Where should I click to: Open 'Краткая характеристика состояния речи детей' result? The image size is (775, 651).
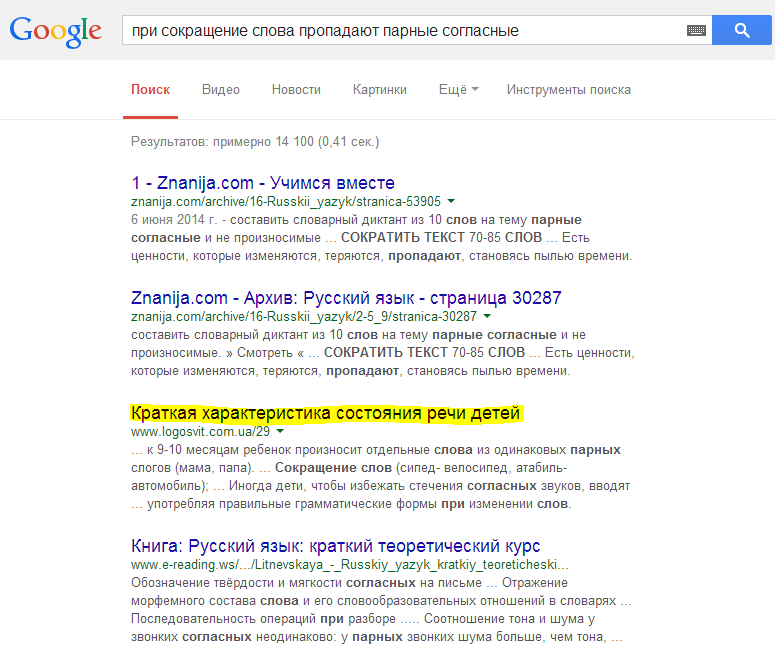(x=326, y=413)
